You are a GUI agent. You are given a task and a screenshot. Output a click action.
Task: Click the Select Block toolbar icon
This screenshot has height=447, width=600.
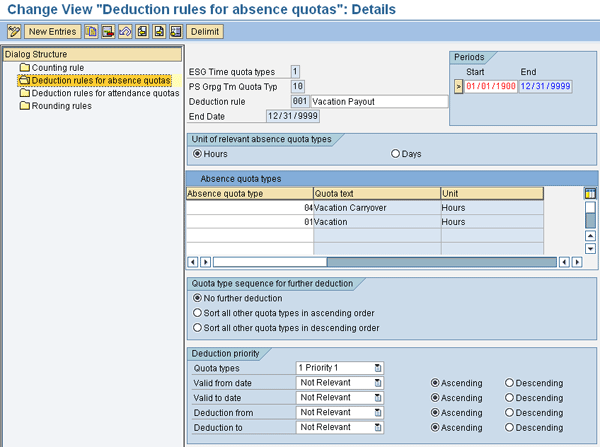(158, 32)
